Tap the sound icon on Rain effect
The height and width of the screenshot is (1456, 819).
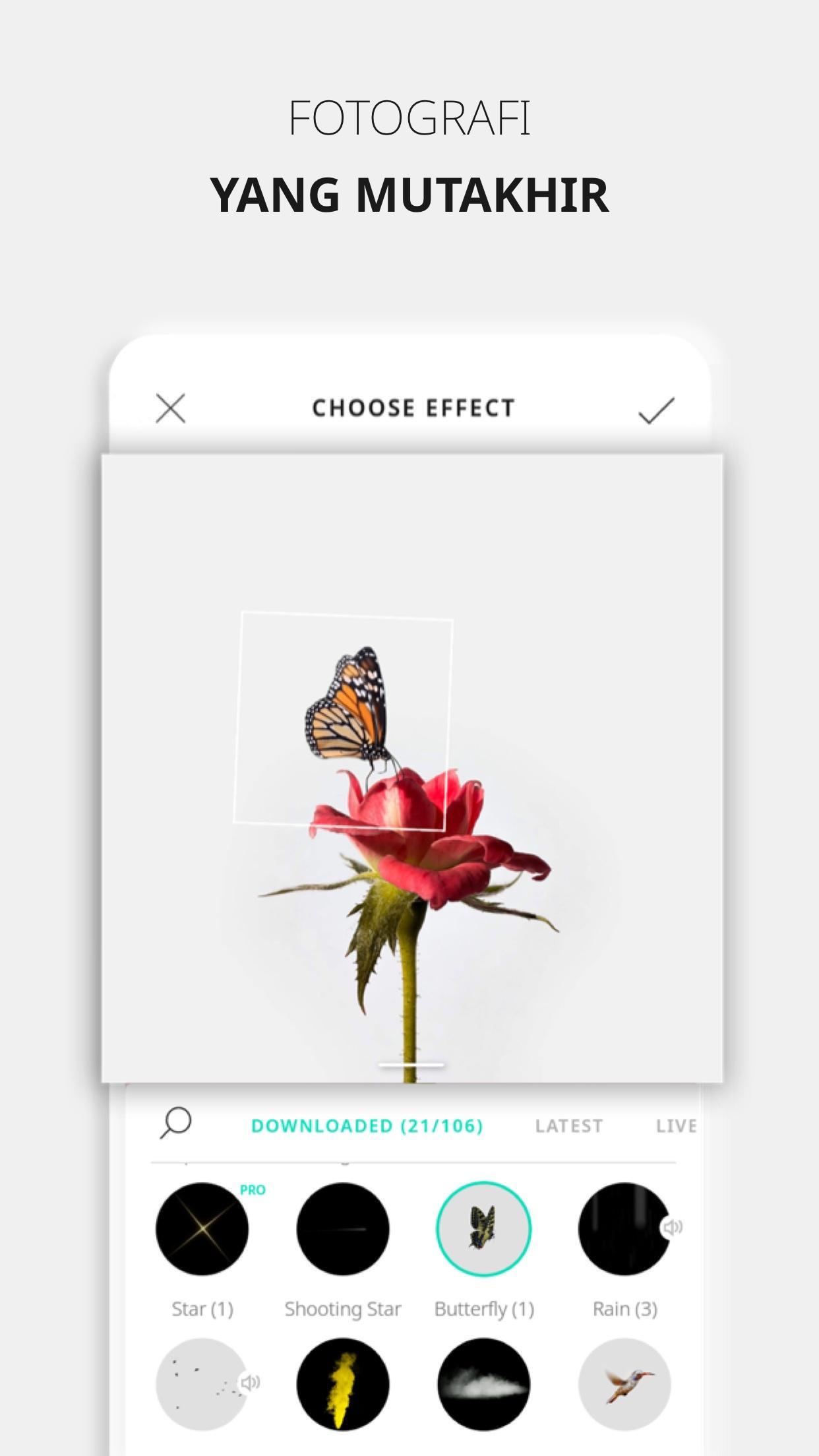pyautogui.click(x=672, y=1227)
